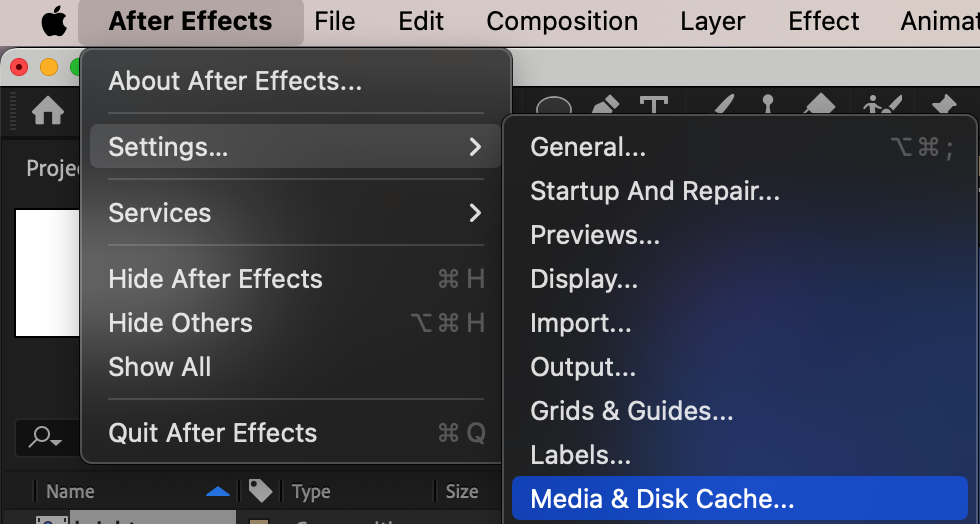This screenshot has width=980, height=524.
Task: Select the Type tool
Action: click(653, 107)
